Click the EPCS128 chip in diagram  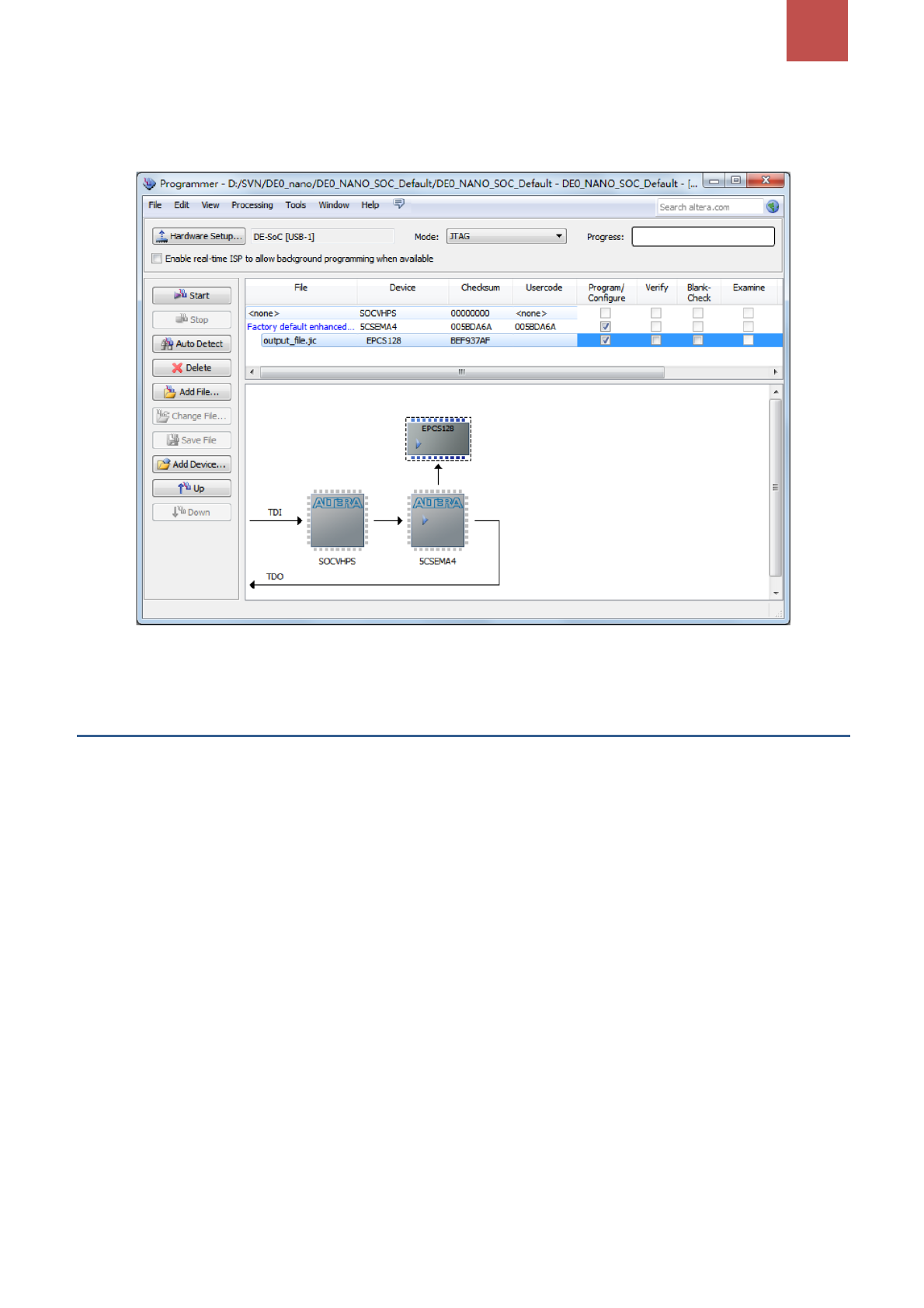pos(438,439)
